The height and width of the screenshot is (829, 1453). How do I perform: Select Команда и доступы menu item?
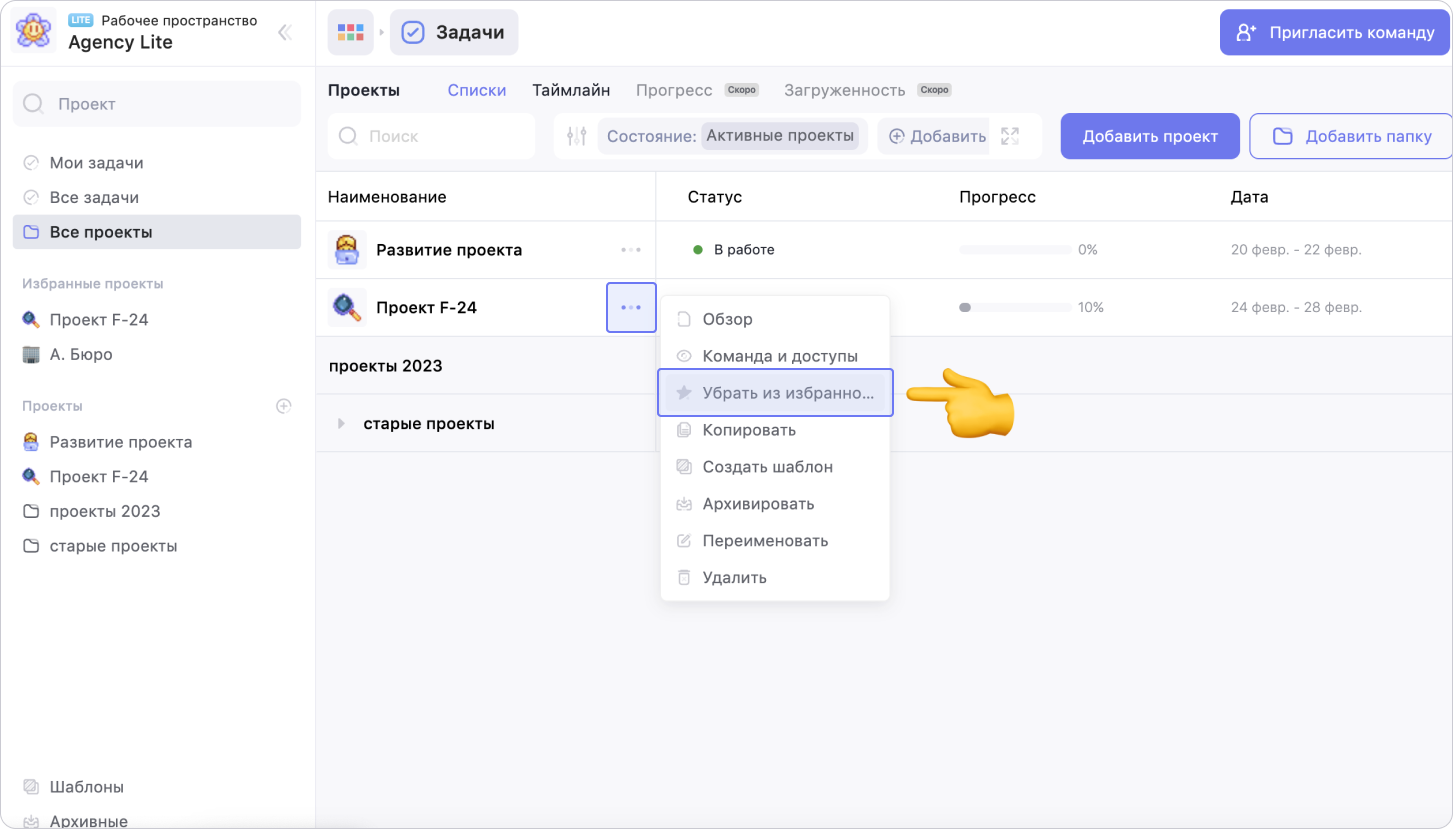(775, 356)
